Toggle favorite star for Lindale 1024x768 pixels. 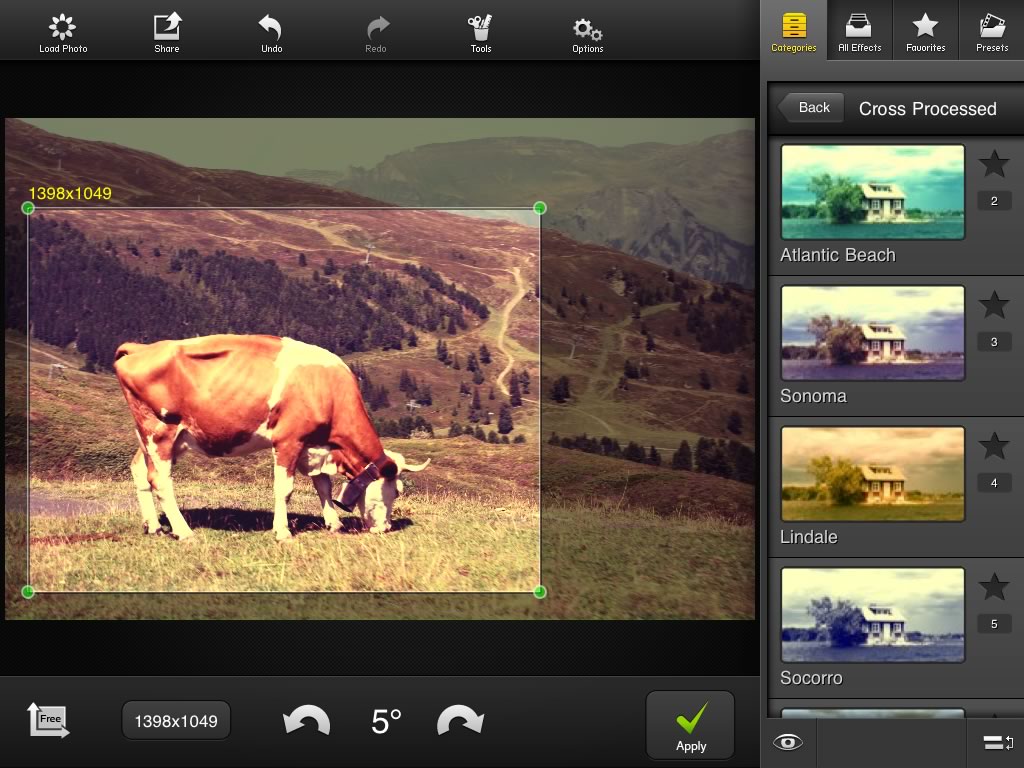(x=994, y=445)
